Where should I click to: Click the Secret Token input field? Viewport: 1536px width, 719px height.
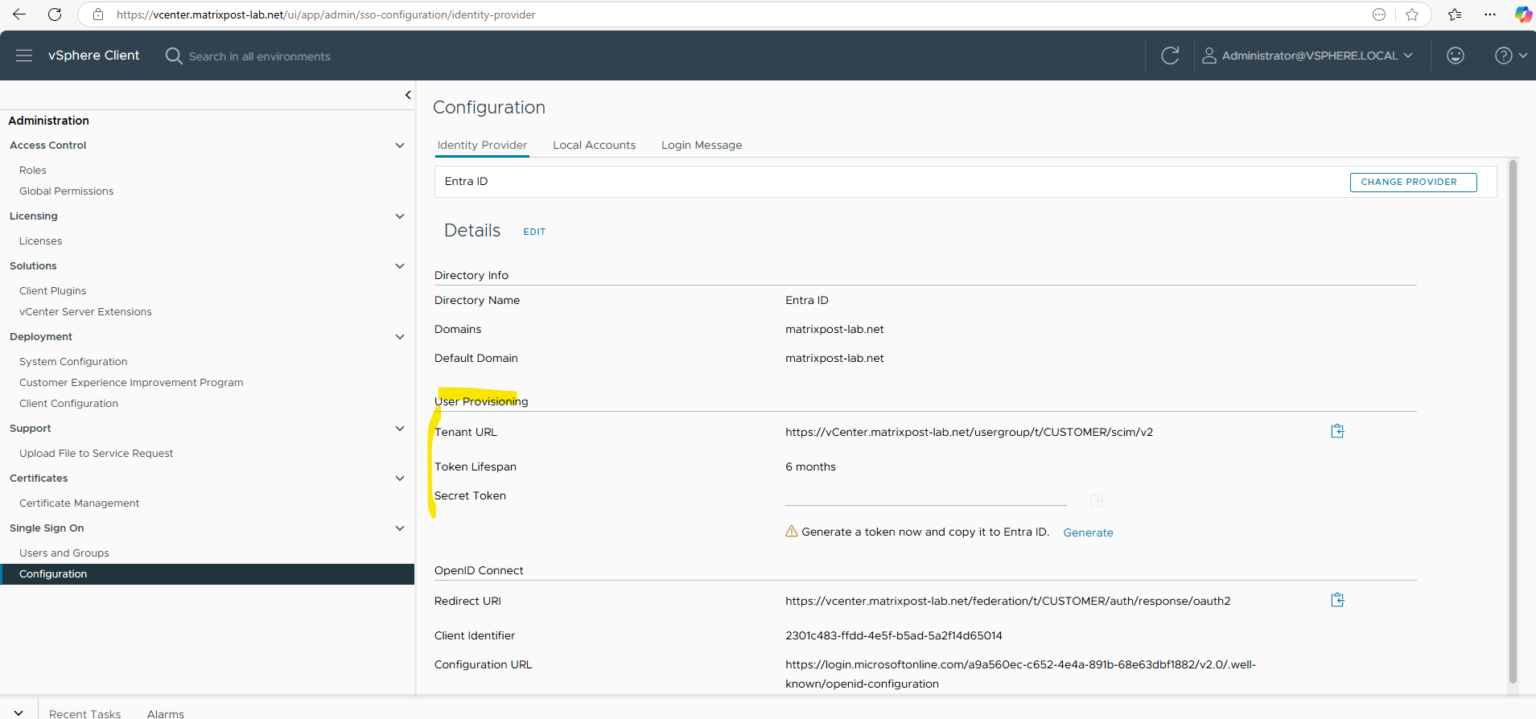pyautogui.click(x=925, y=495)
